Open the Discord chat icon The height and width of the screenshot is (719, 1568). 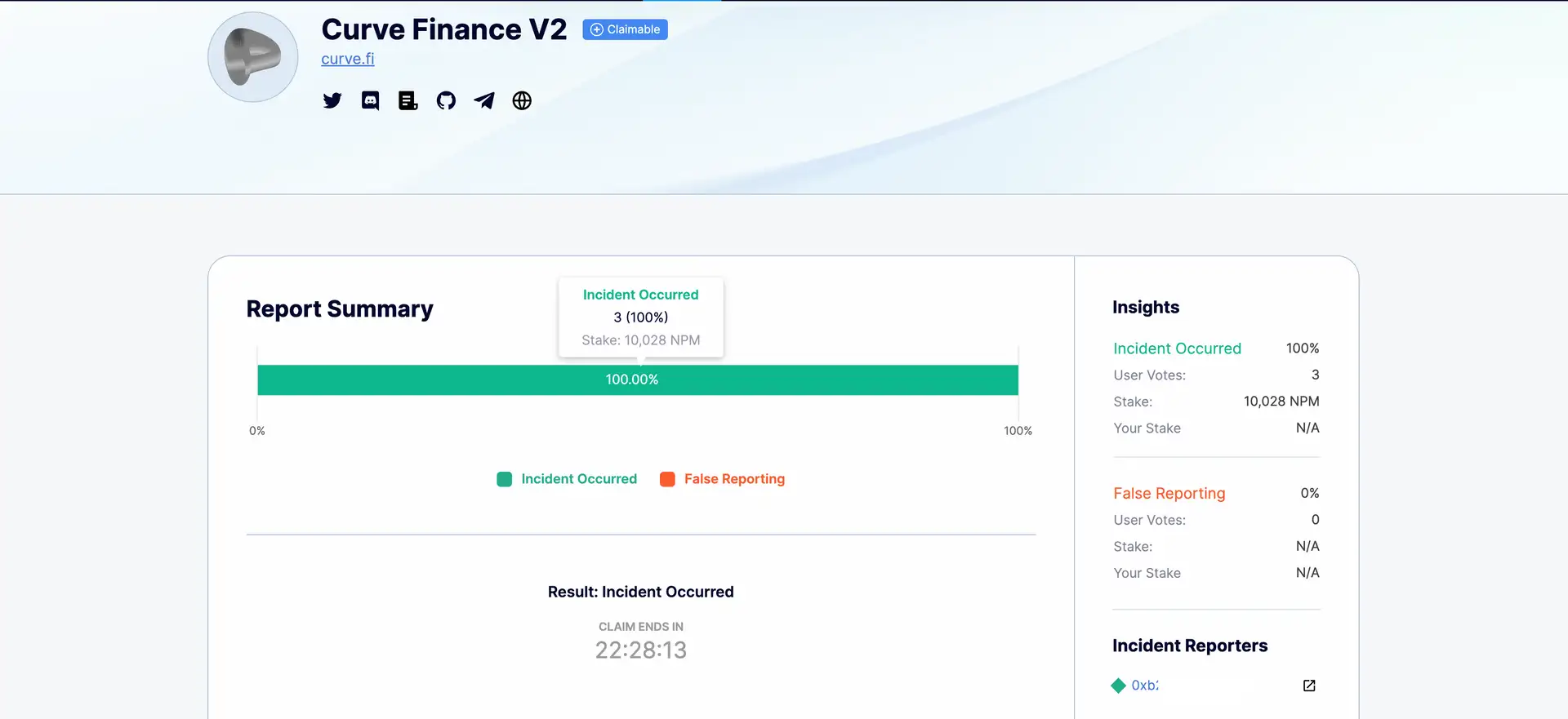pos(370,100)
